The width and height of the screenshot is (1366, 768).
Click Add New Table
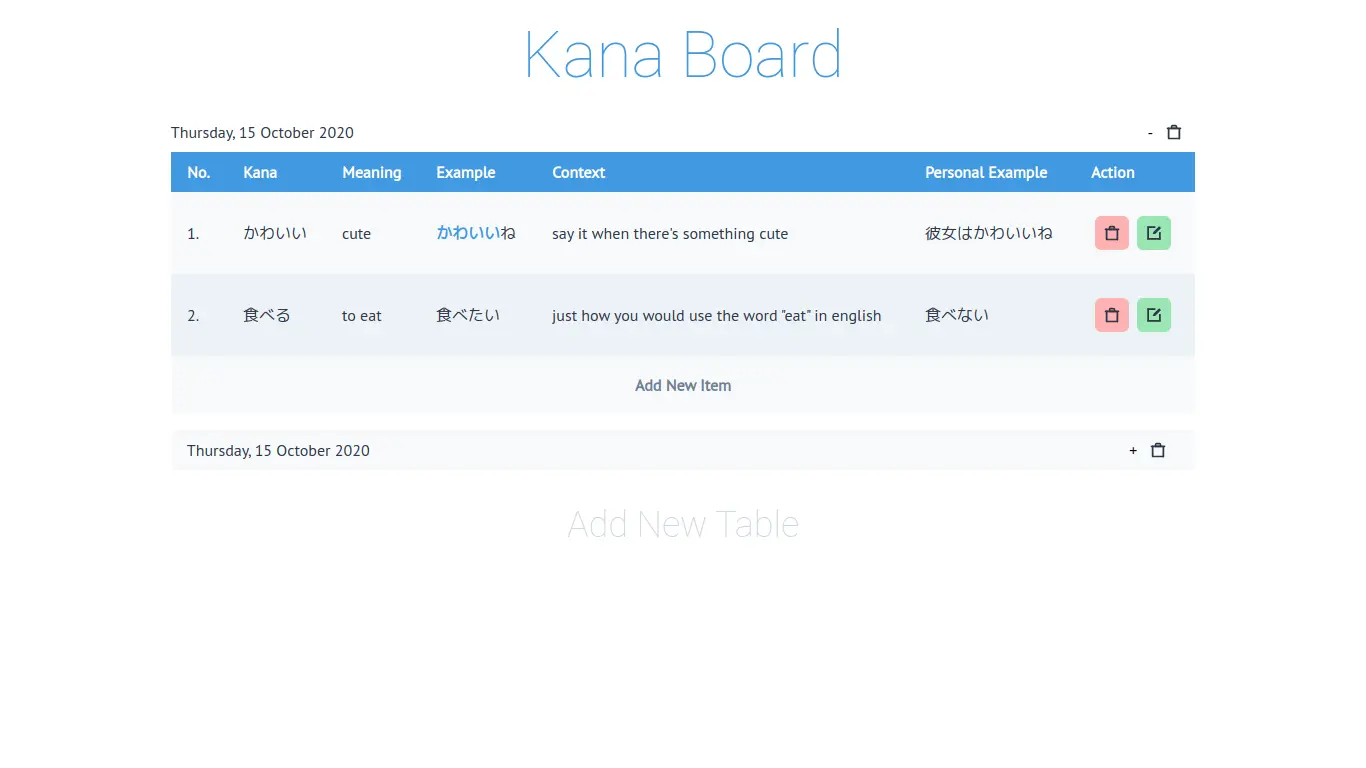683,523
